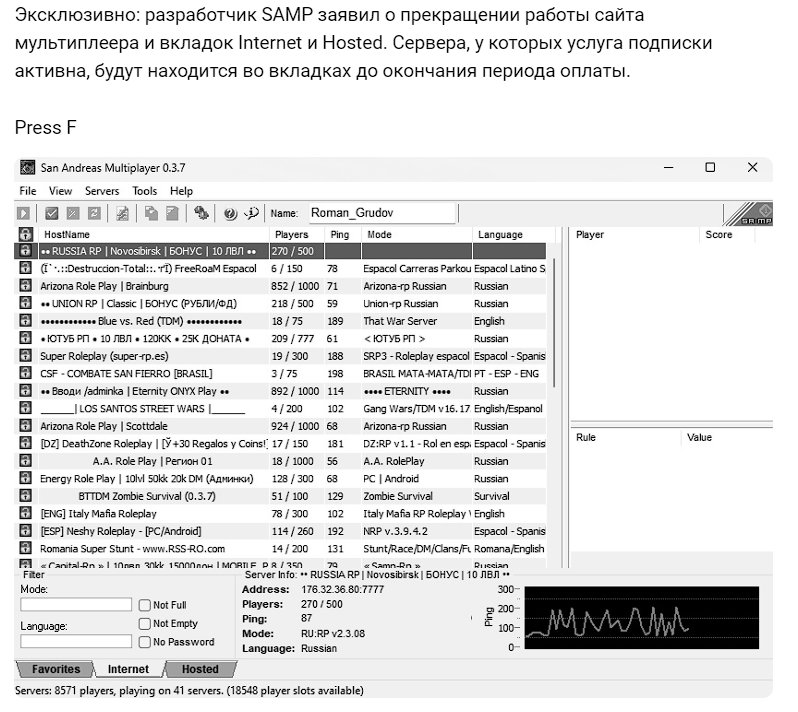
Task: Sort by the Players column header
Action: [x=297, y=235]
